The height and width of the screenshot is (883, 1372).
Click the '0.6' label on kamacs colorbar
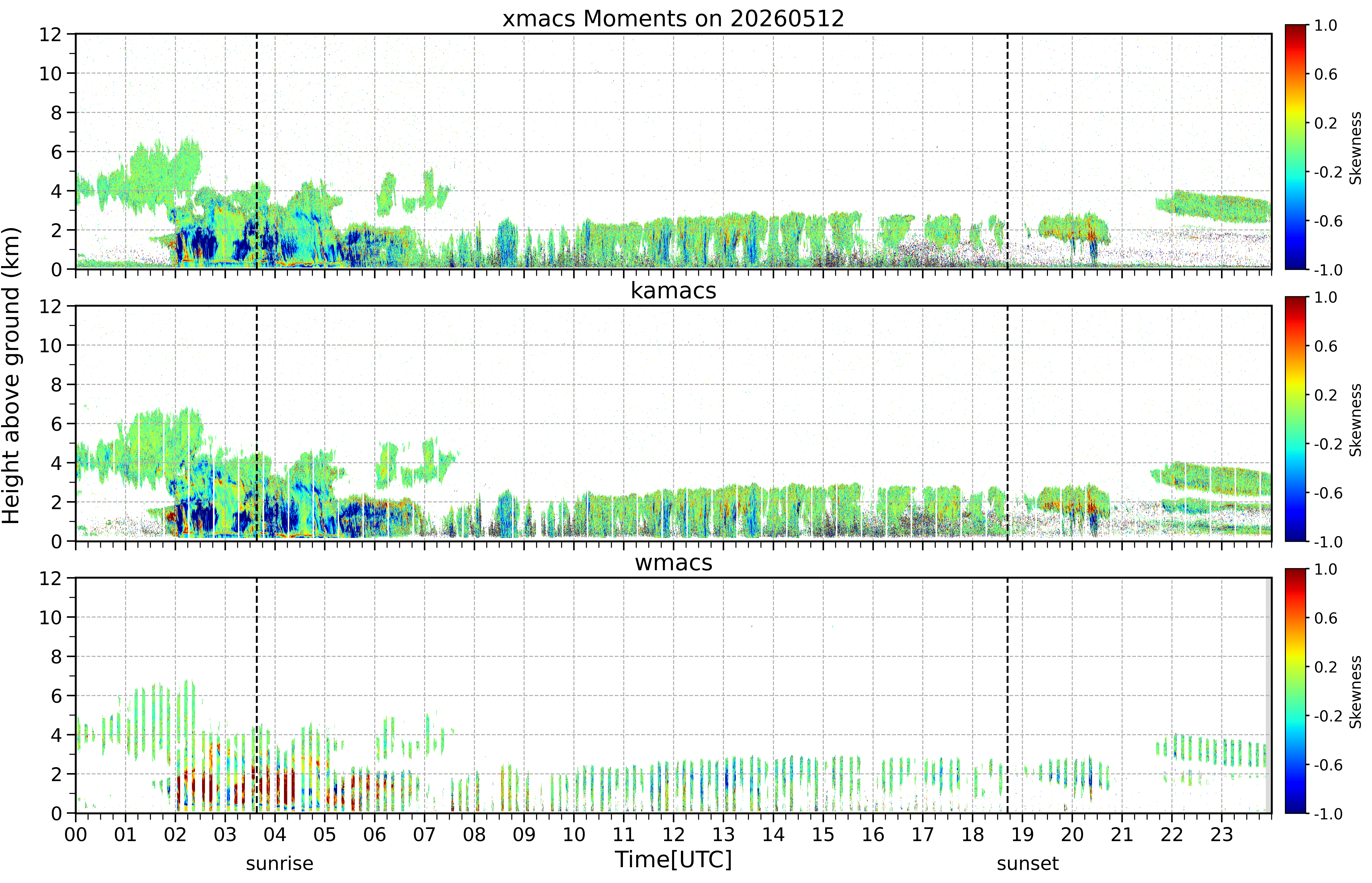(x=1326, y=346)
